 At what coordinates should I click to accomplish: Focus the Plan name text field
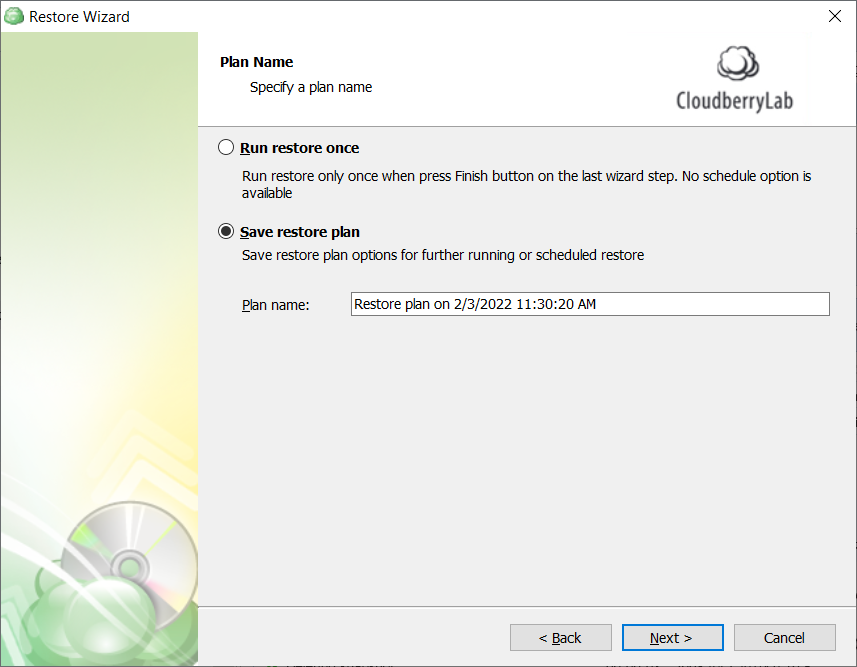point(590,304)
